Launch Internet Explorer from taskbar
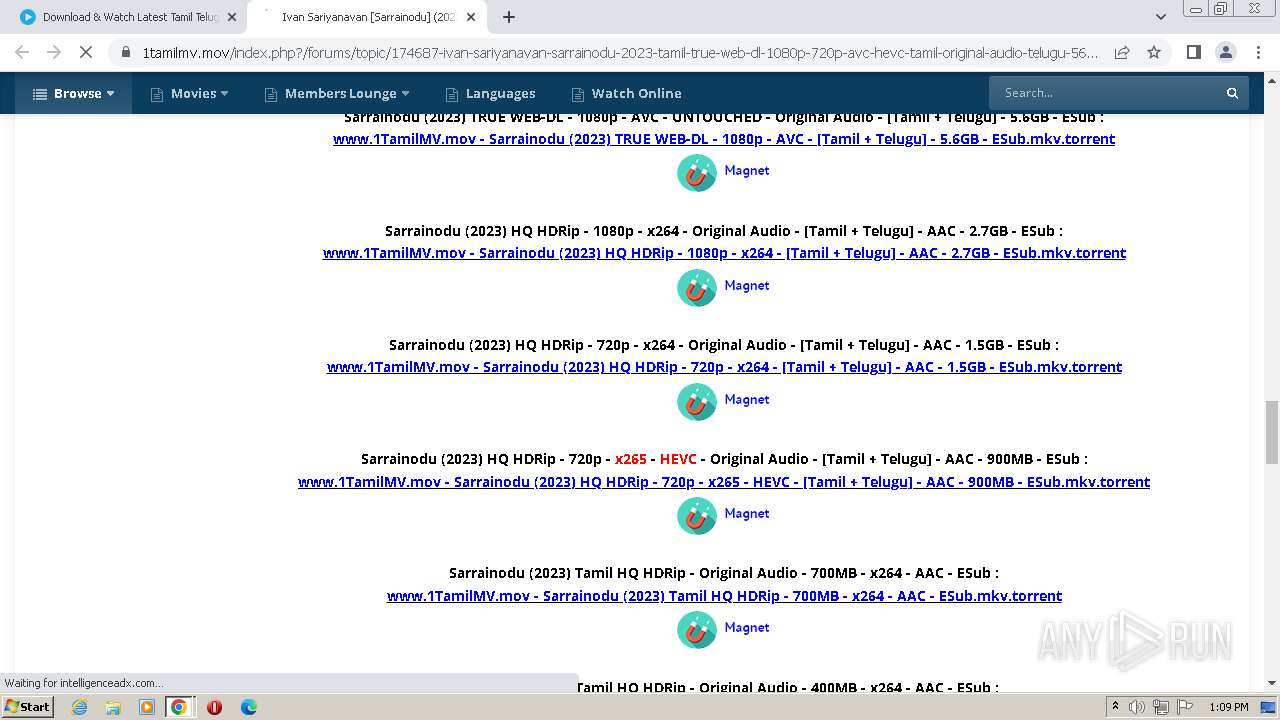This screenshot has width=1280, height=720. point(79,707)
